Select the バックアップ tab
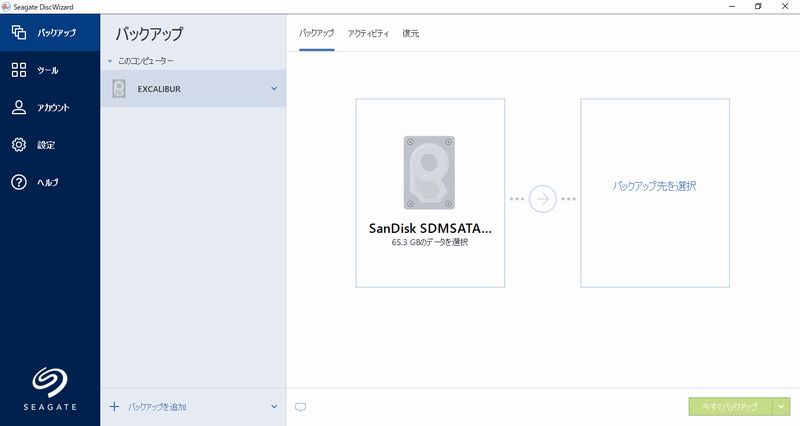 click(x=317, y=34)
